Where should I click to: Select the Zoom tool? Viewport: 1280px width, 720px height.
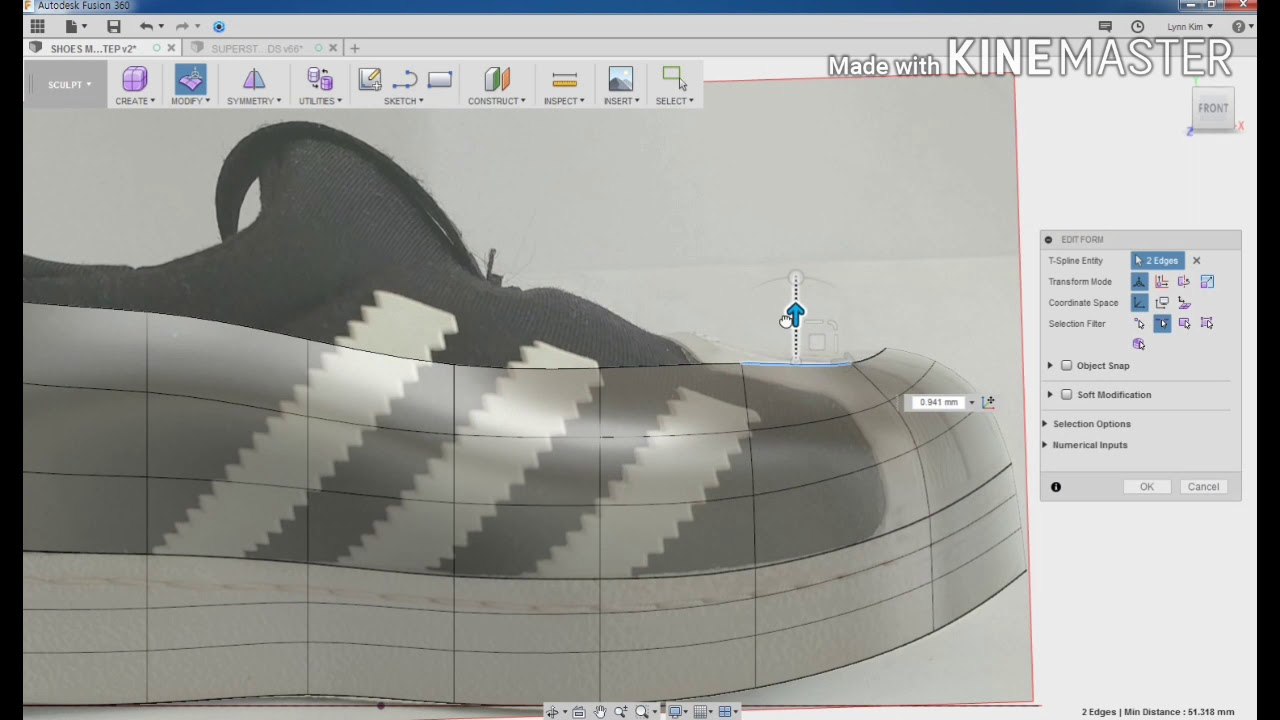tap(621, 712)
